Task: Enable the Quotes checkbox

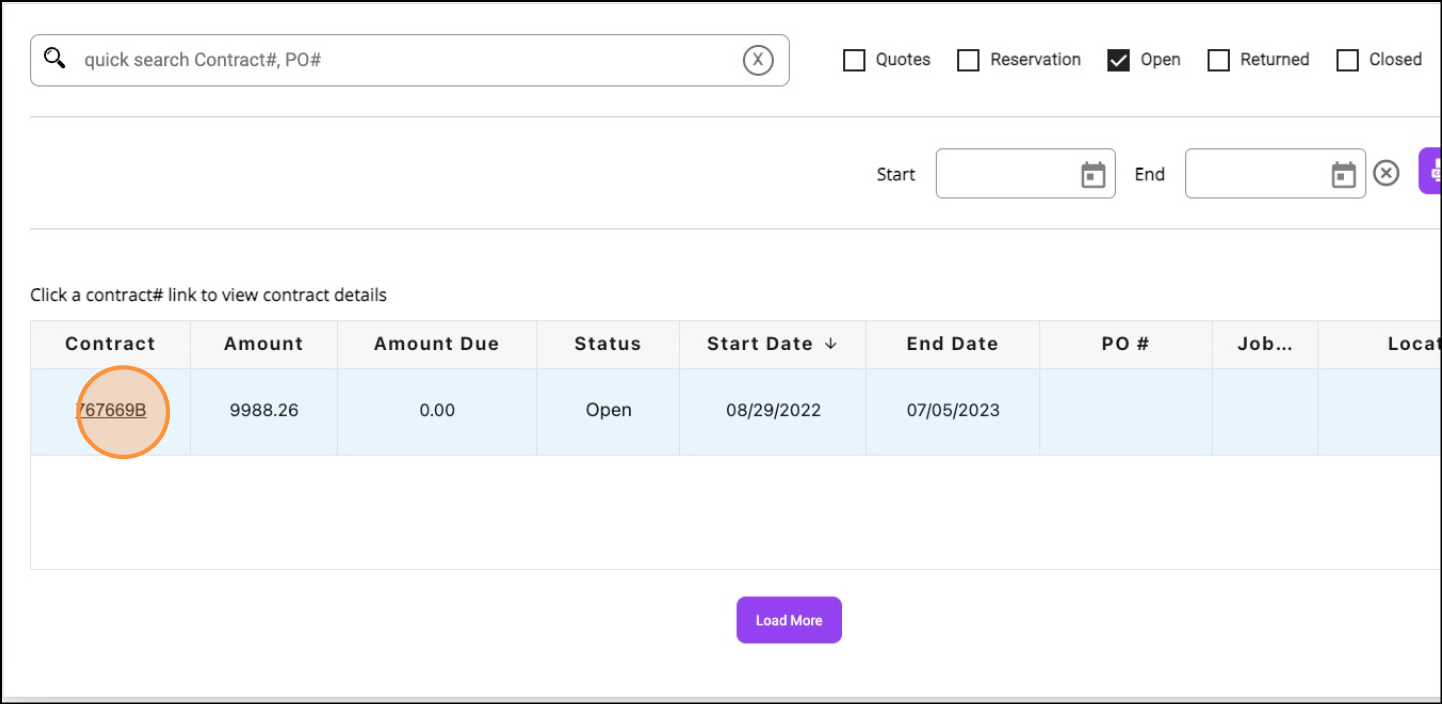Action: click(854, 60)
